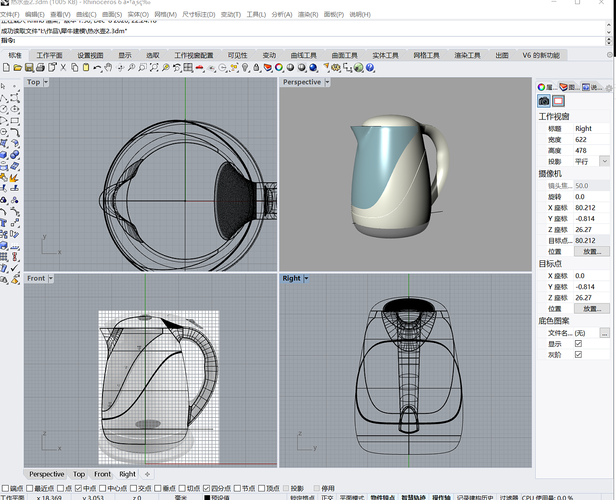
Task: Click the wallpaper file browse button
Action: coord(604,332)
